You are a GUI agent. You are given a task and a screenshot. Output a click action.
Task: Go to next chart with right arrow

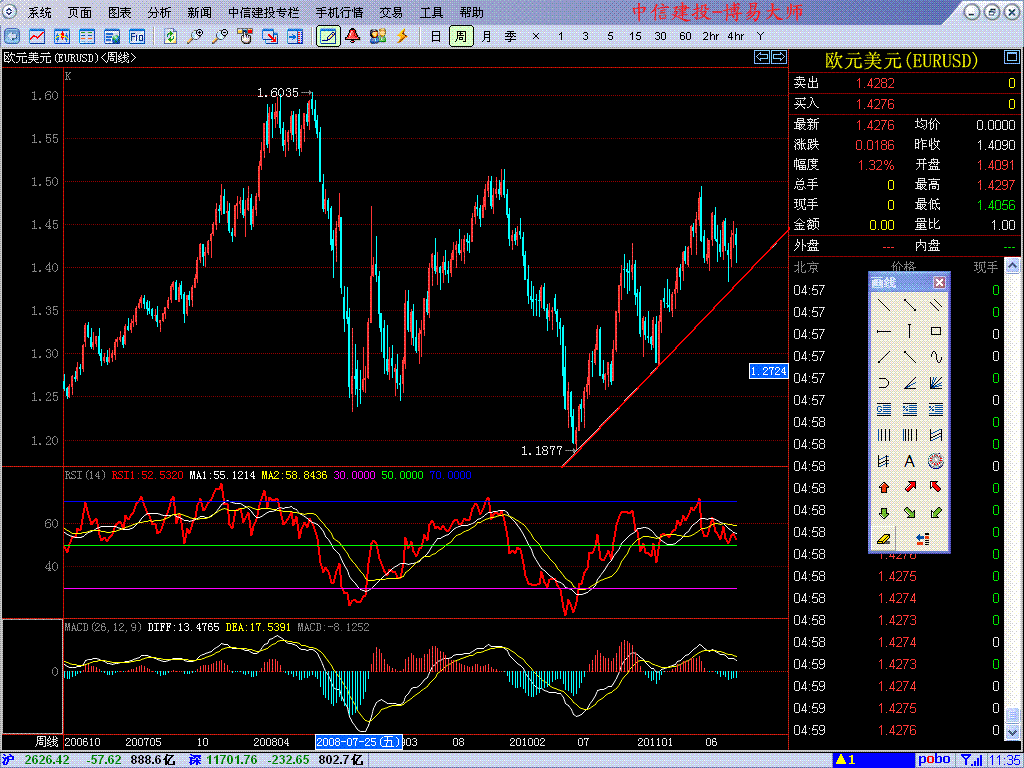778,57
